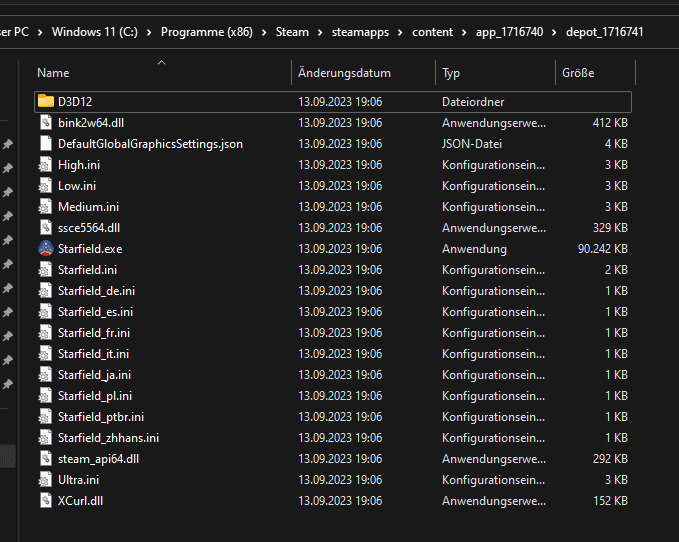Click the Starfield_pl.ini file icon
The image size is (679, 542).
(x=45, y=396)
